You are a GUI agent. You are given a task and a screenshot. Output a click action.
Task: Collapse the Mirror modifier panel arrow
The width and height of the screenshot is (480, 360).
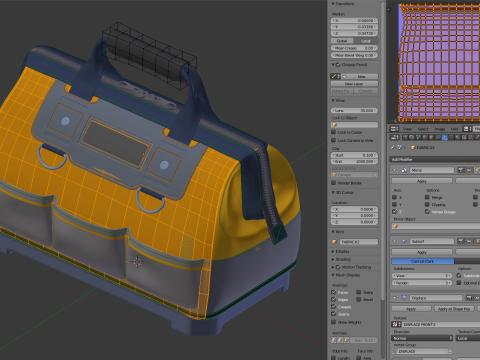395,170
